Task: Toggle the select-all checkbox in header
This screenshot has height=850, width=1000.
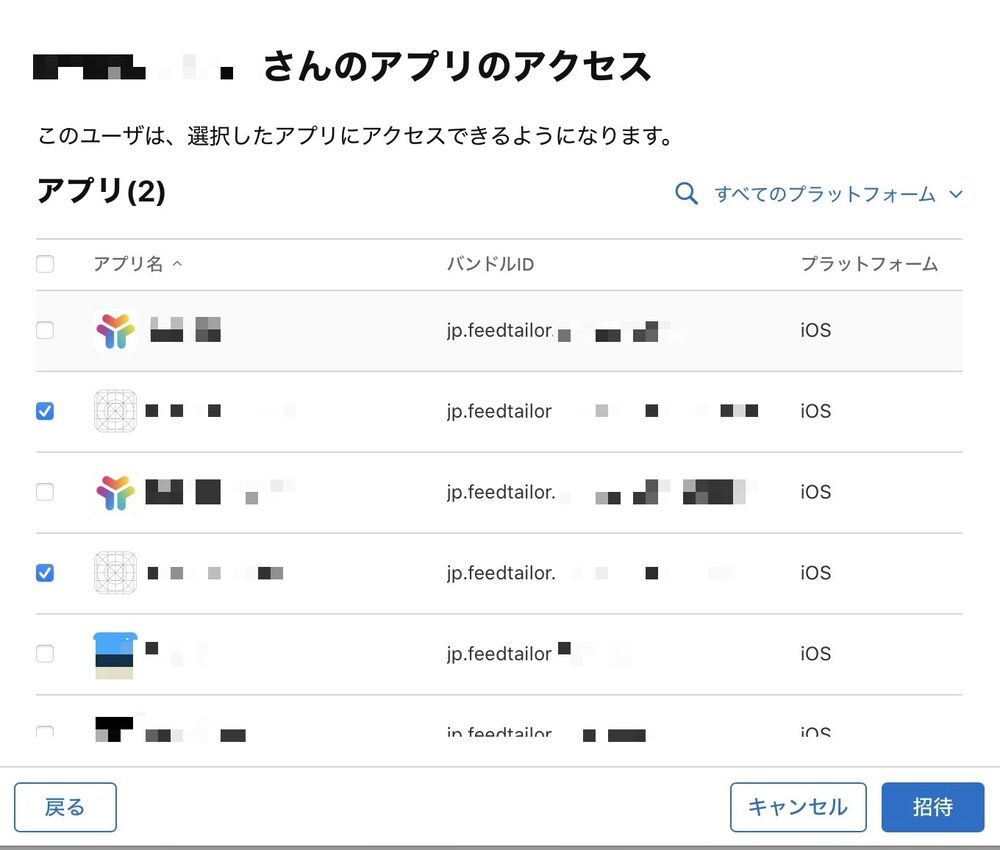Action: [45, 264]
